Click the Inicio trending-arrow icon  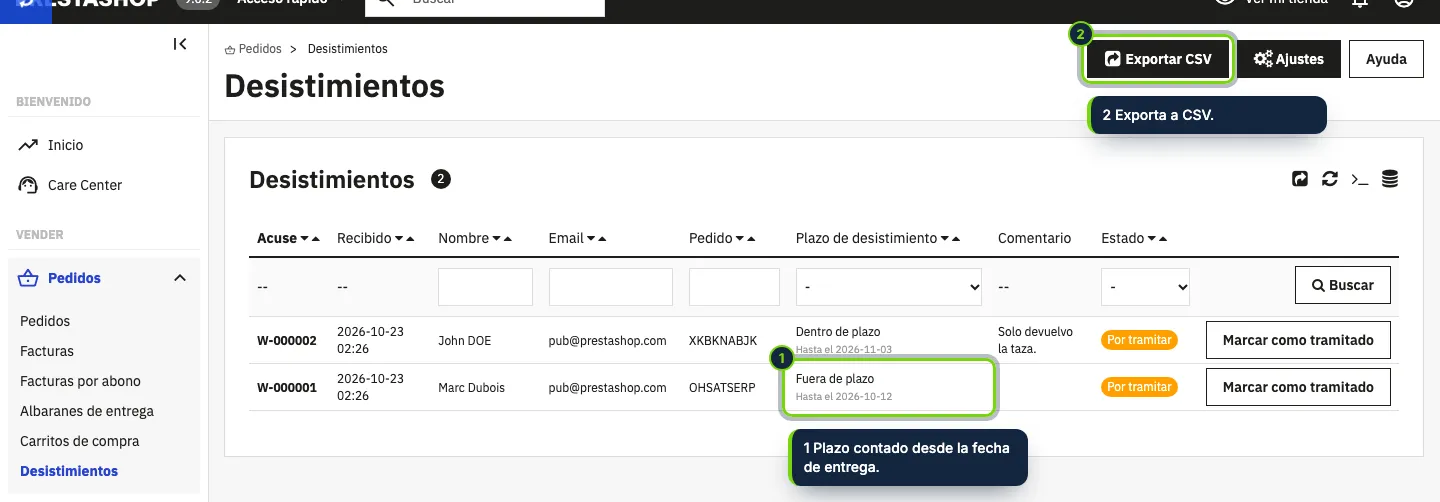coord(28,145)
